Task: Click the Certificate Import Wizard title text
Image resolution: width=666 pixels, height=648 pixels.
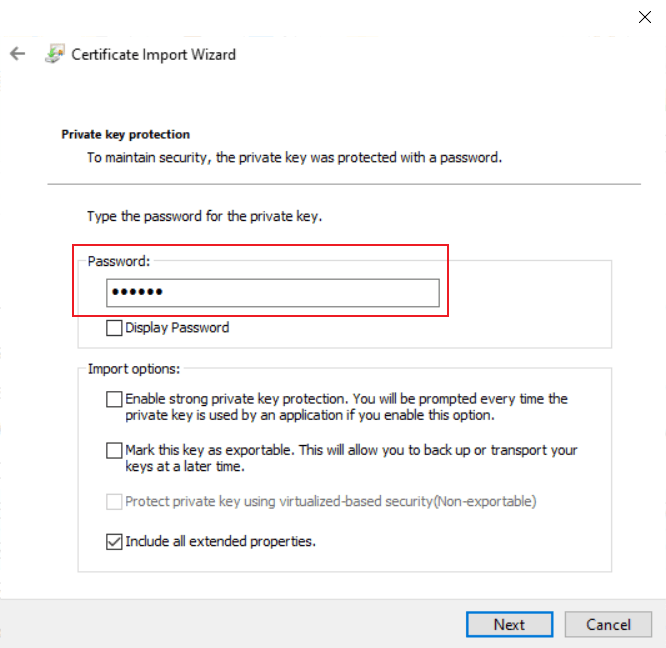Action: pyautogui.click(x=154, y=54)
